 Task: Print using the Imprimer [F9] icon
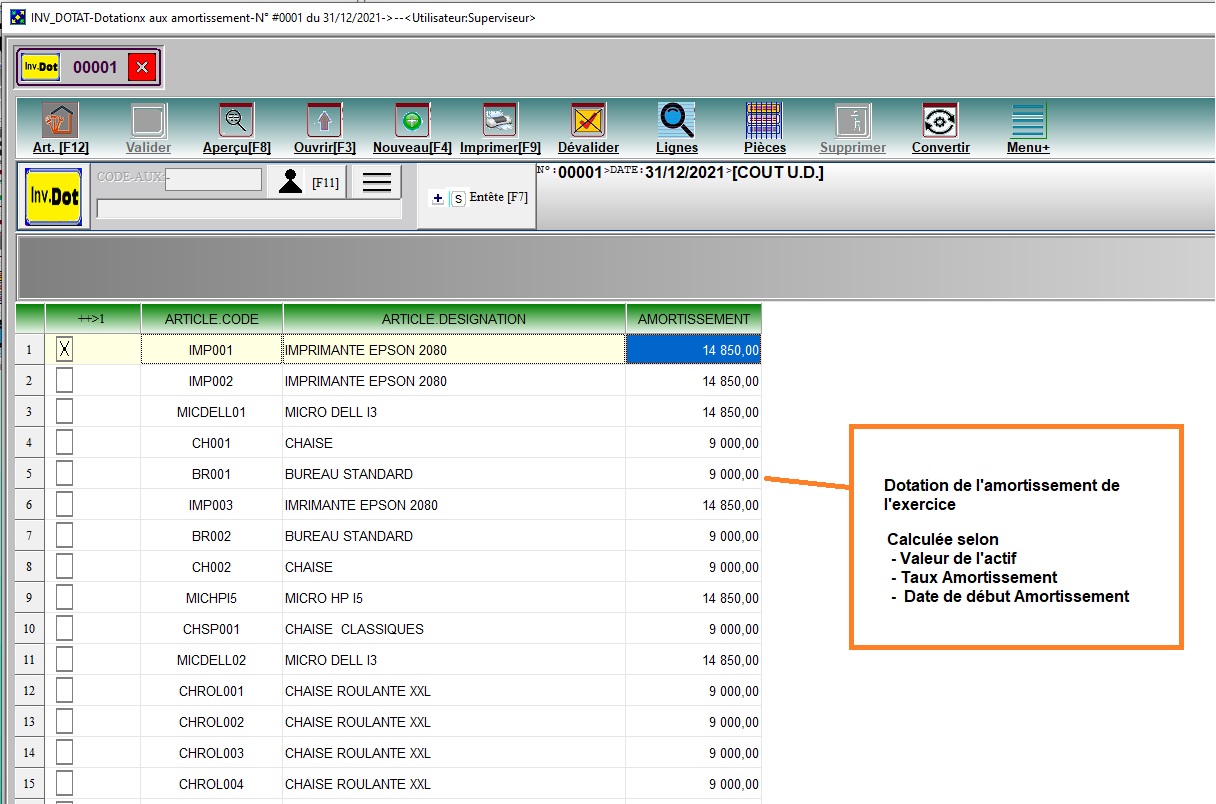pos(499,122)
